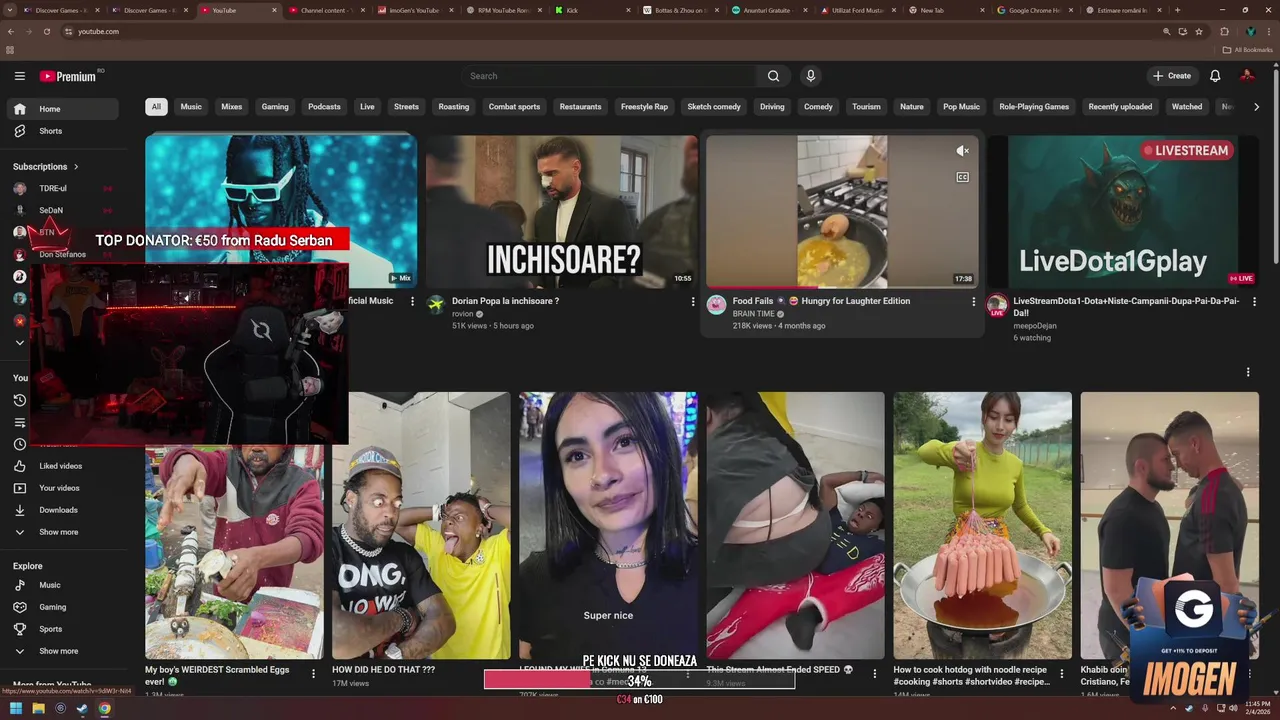Open the Food Fails Hungry for Laughter title
Viewport: 1280px width, 720px height.
click(x=821, y=301)
